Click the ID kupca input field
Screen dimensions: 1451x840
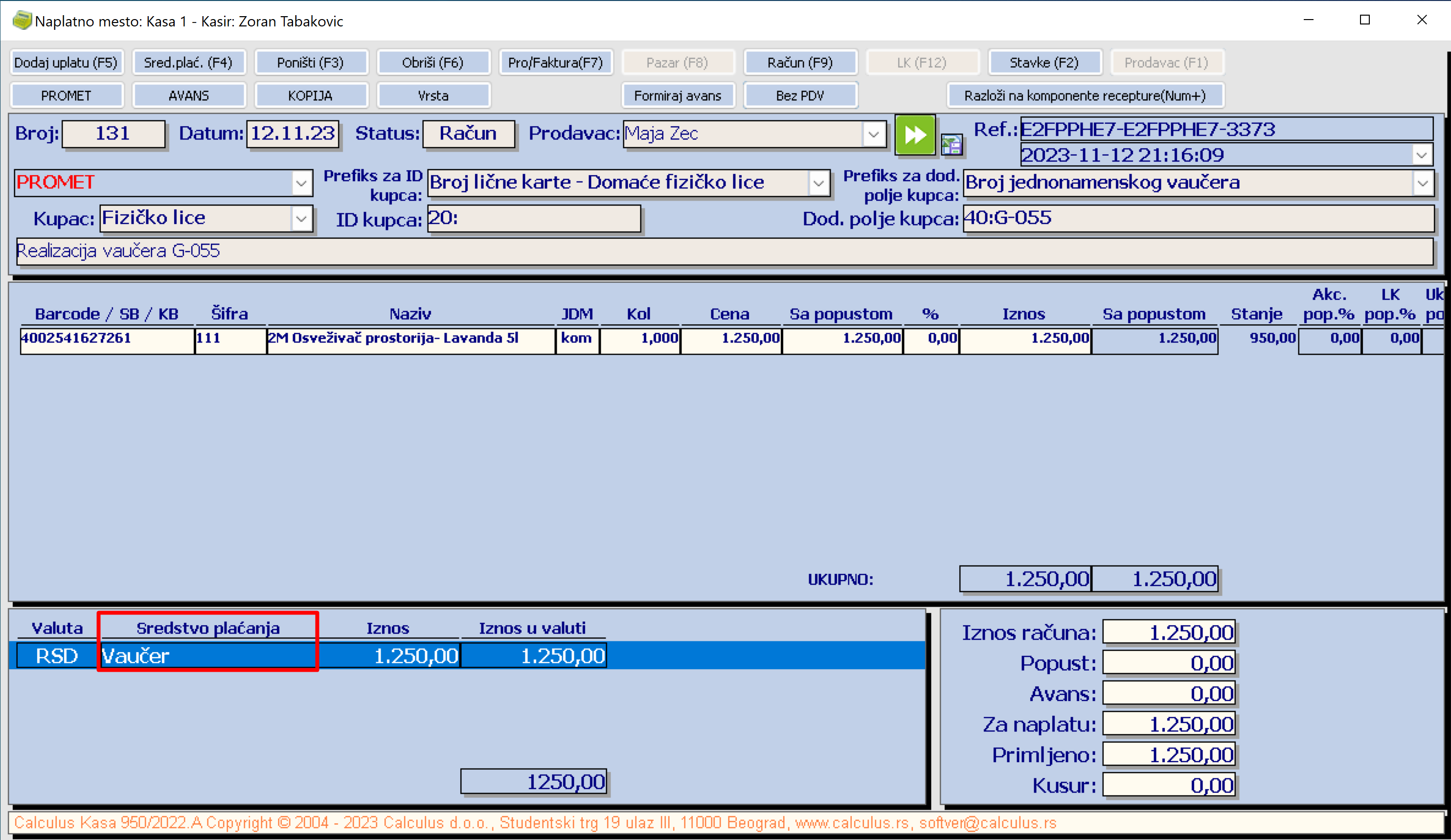click(x=534, y=219)
